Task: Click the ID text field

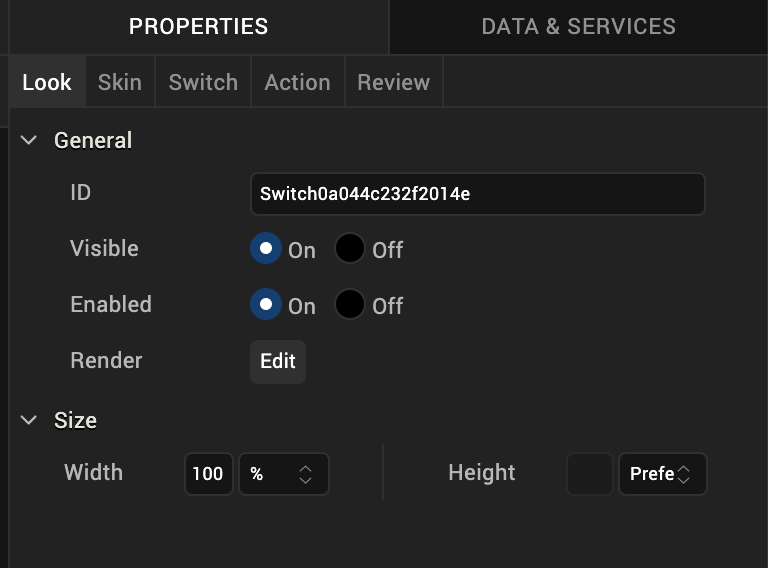Action: tap(477, 194)
